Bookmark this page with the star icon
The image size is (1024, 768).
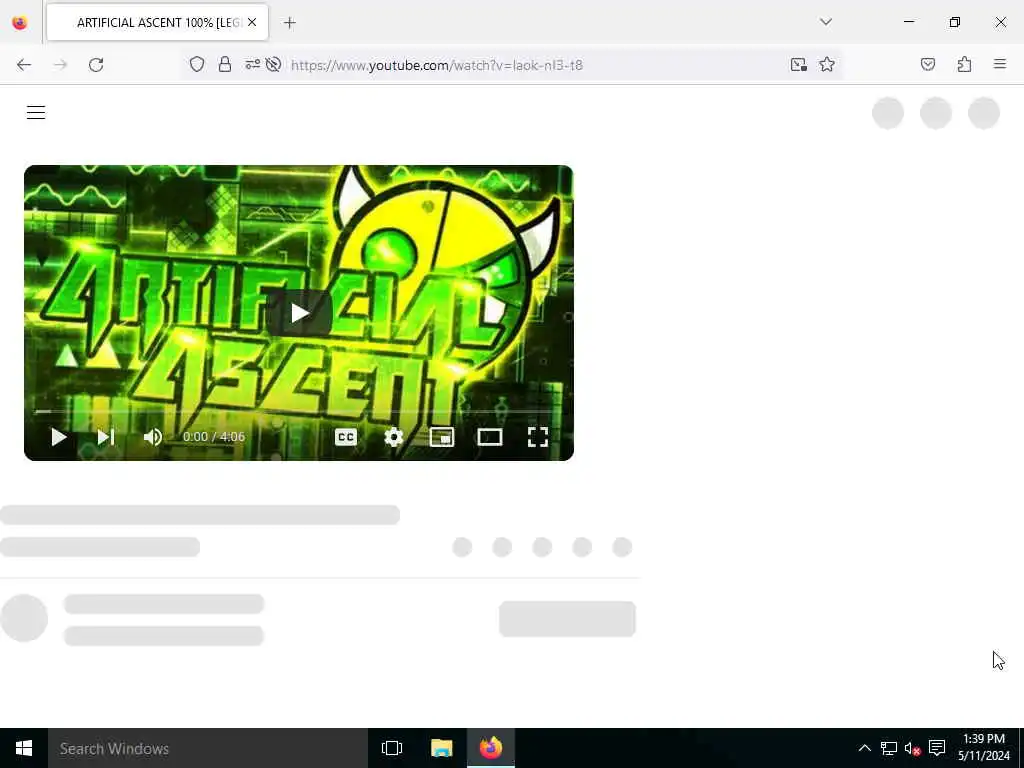click(827, 64)
